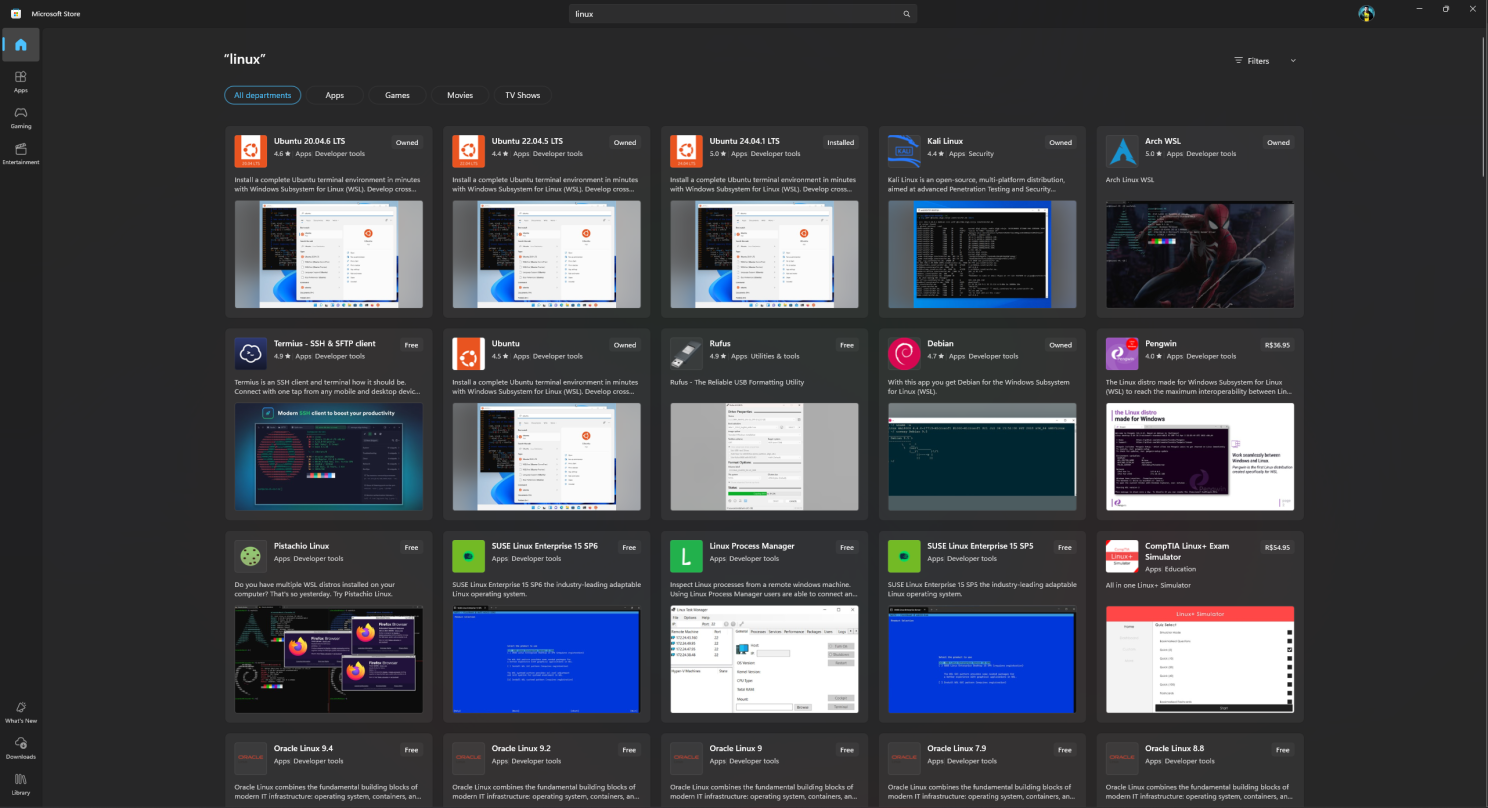Click the Free button on Pistachio Linux

[x=411, y=547]
